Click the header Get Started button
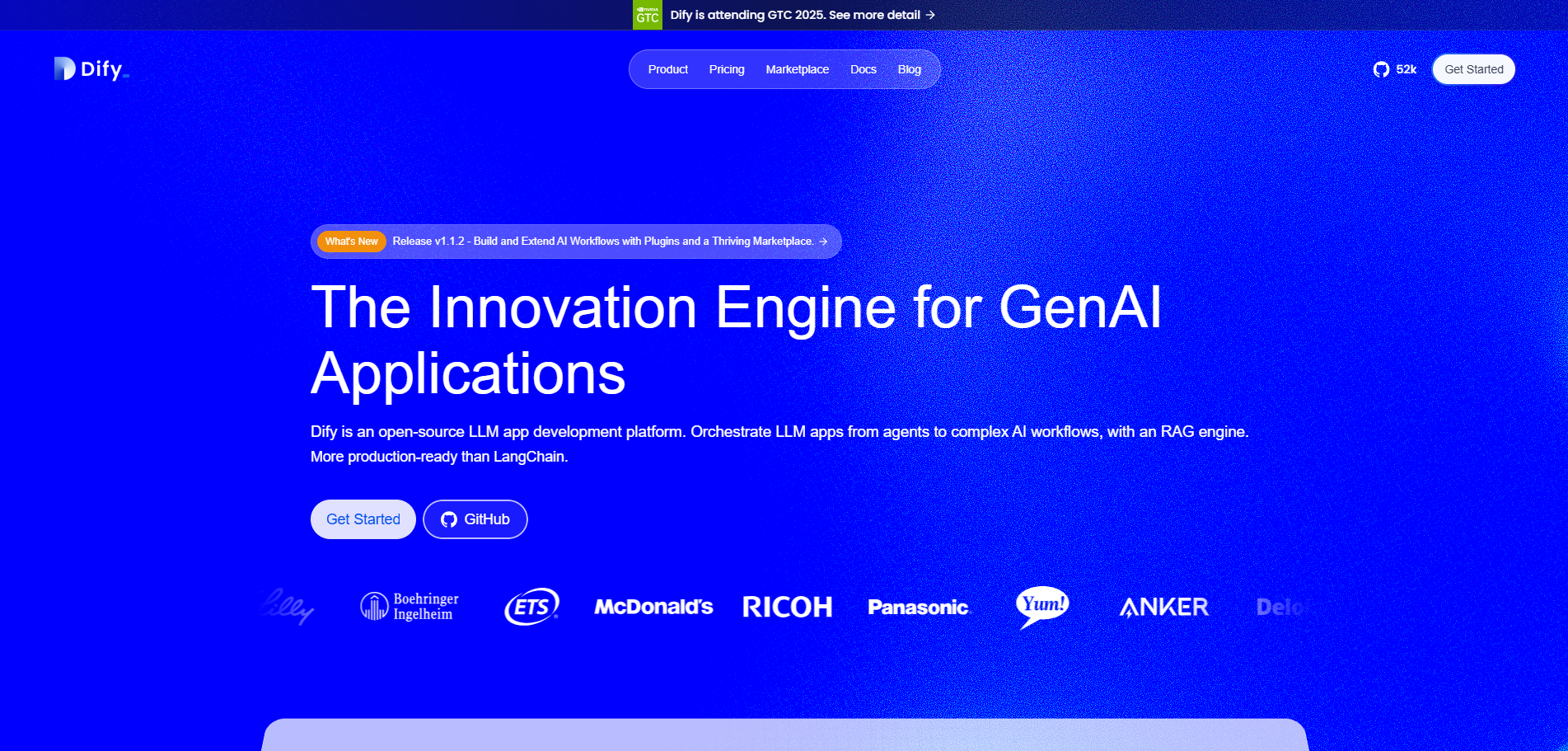This screenshot has width=1568, height=751. (x=1474, y=69)
